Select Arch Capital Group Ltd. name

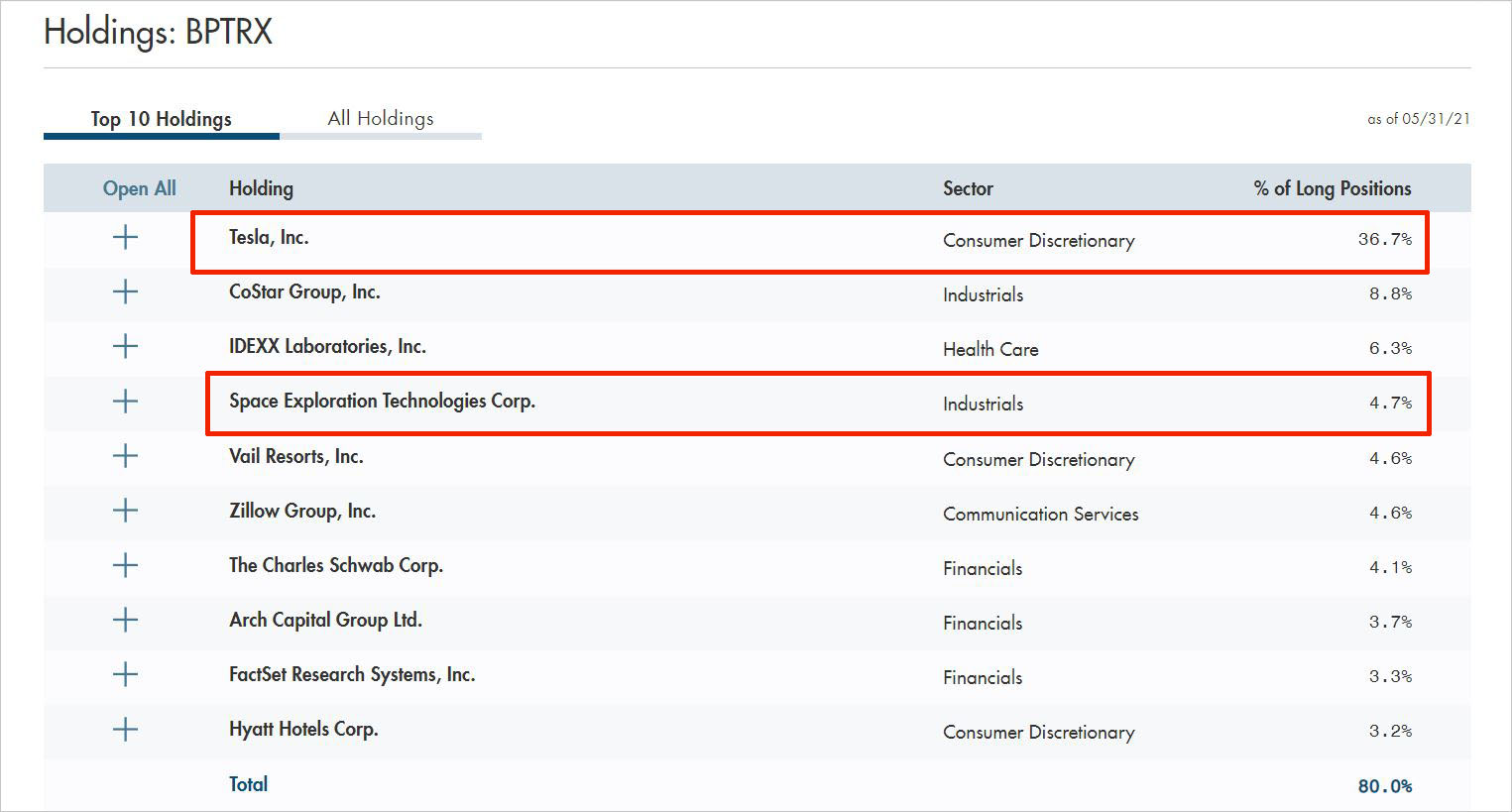[325, 620]
